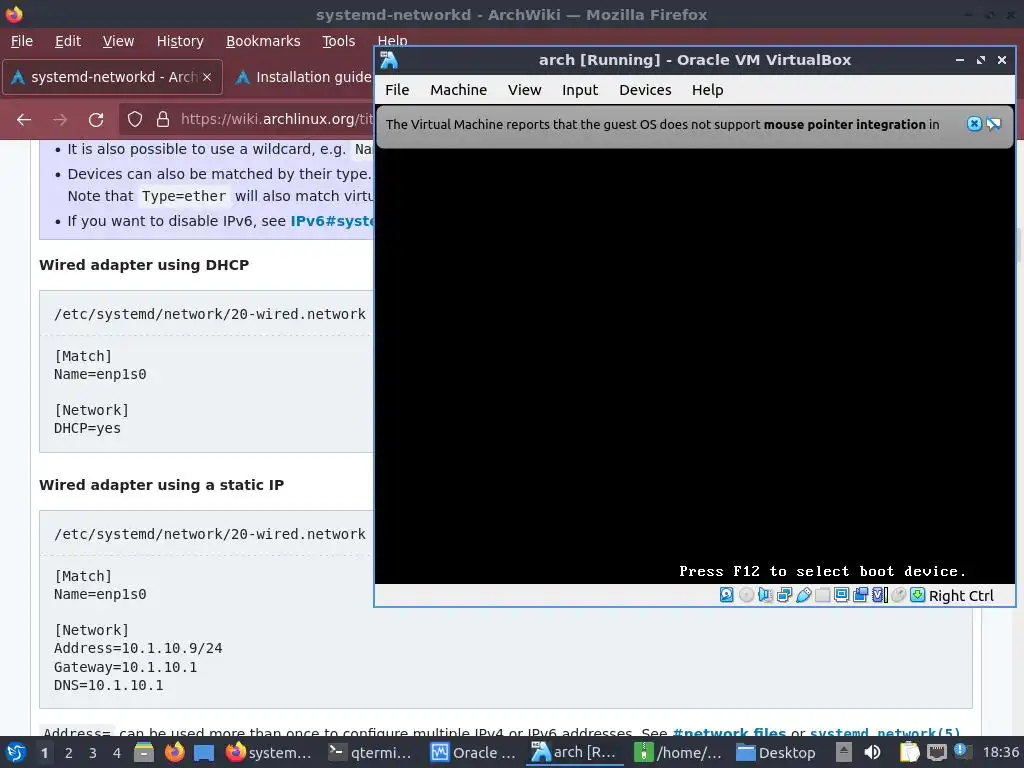Click Right Ctrl host key label

click(961, 596)
